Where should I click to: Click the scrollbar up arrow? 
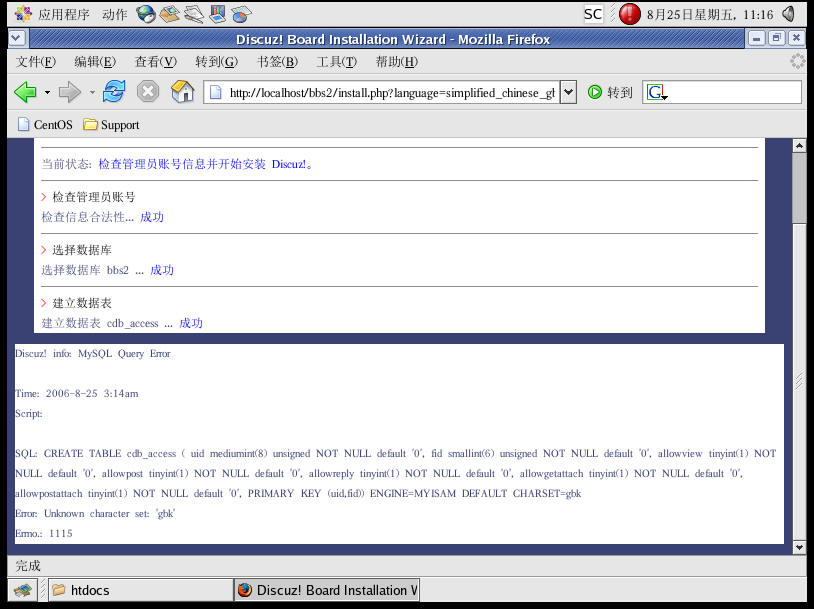(799, 146)
